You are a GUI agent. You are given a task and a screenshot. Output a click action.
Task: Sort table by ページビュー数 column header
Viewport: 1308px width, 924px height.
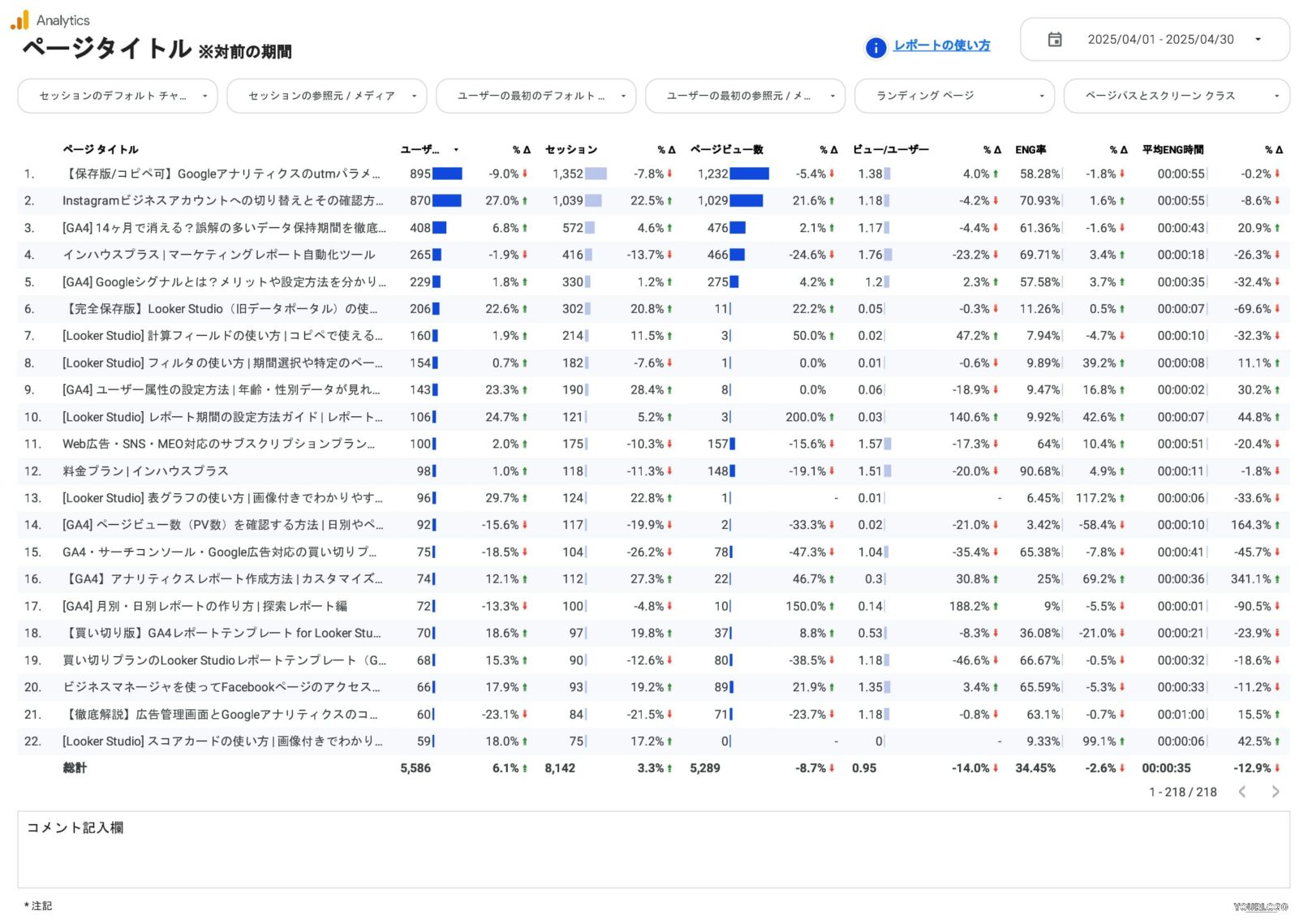[x=726, y=150]
